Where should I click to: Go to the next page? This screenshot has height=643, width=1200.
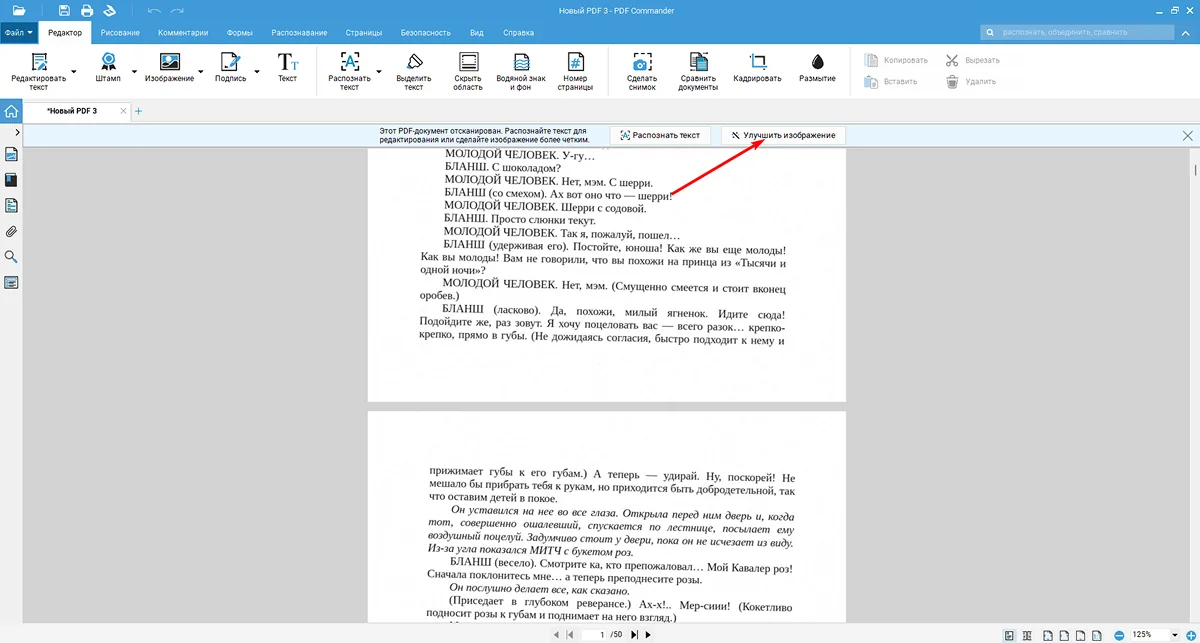(x=648, y=634)
